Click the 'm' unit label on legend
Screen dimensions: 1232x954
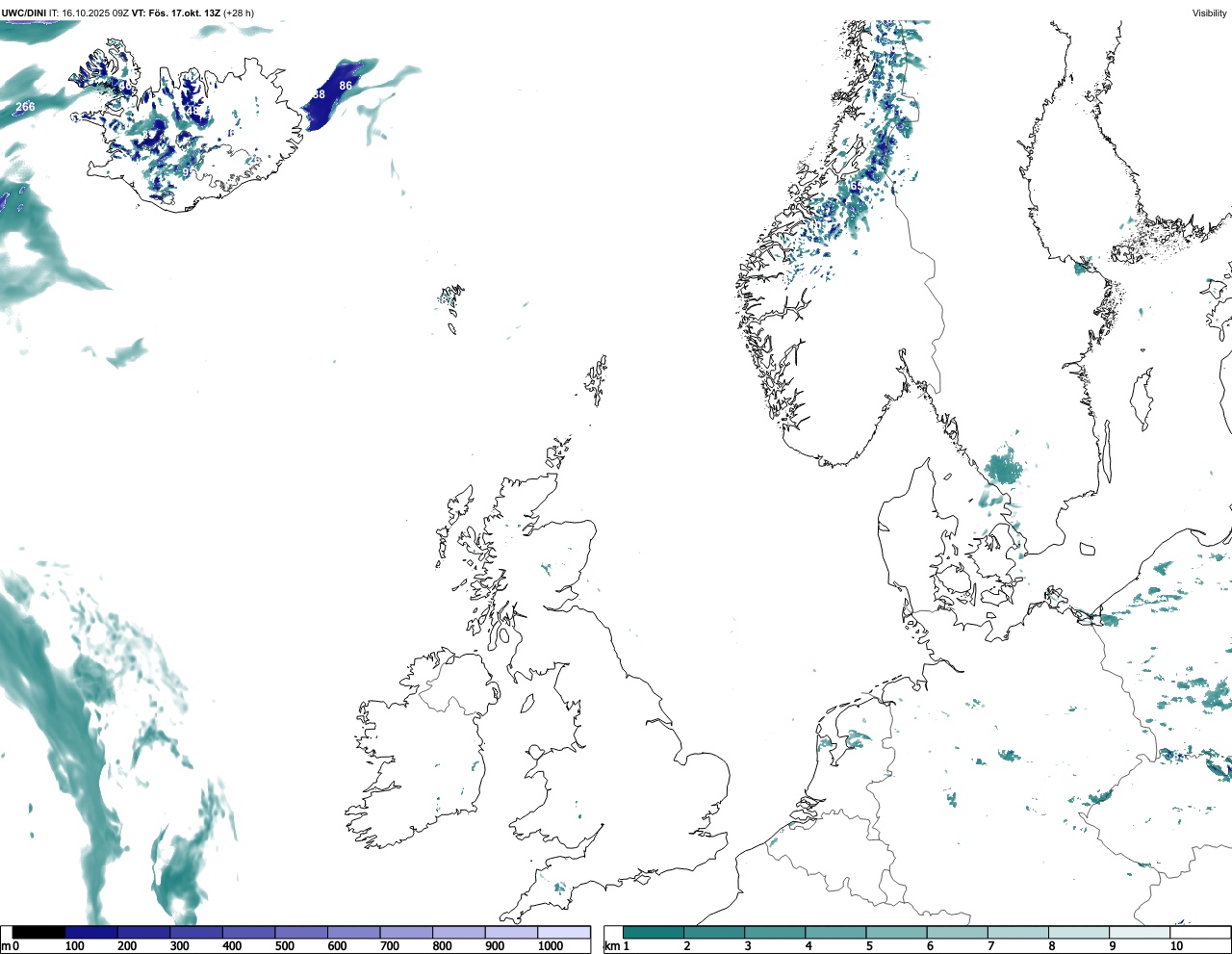click(6, 946)
